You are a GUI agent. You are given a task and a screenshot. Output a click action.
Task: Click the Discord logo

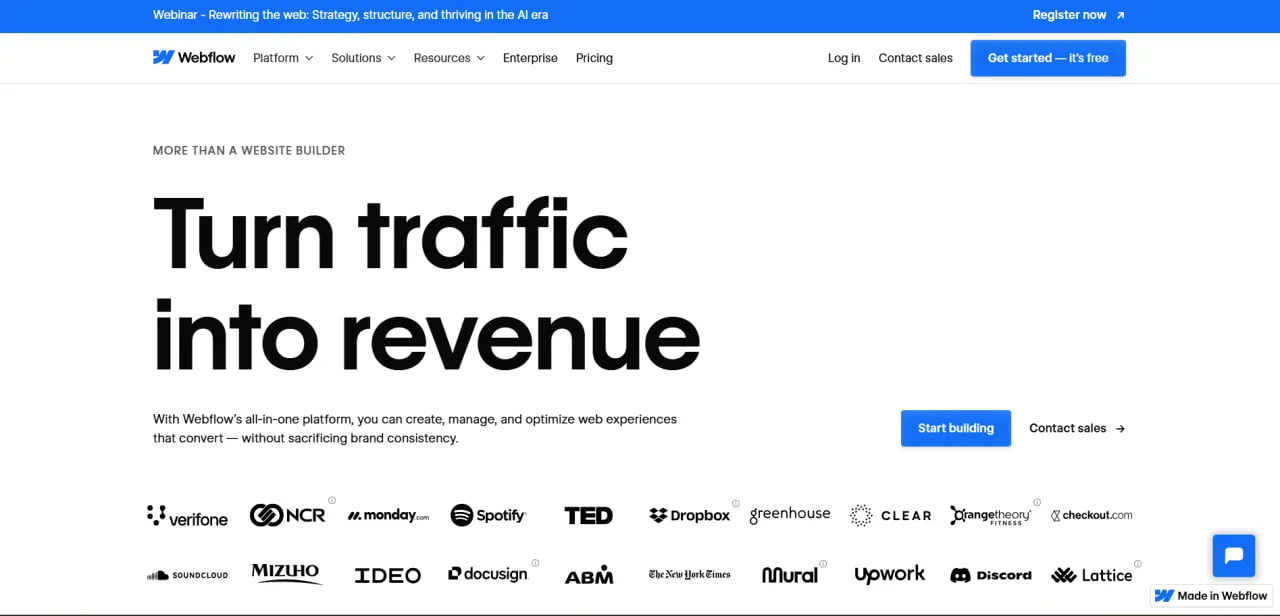point(991,575)
